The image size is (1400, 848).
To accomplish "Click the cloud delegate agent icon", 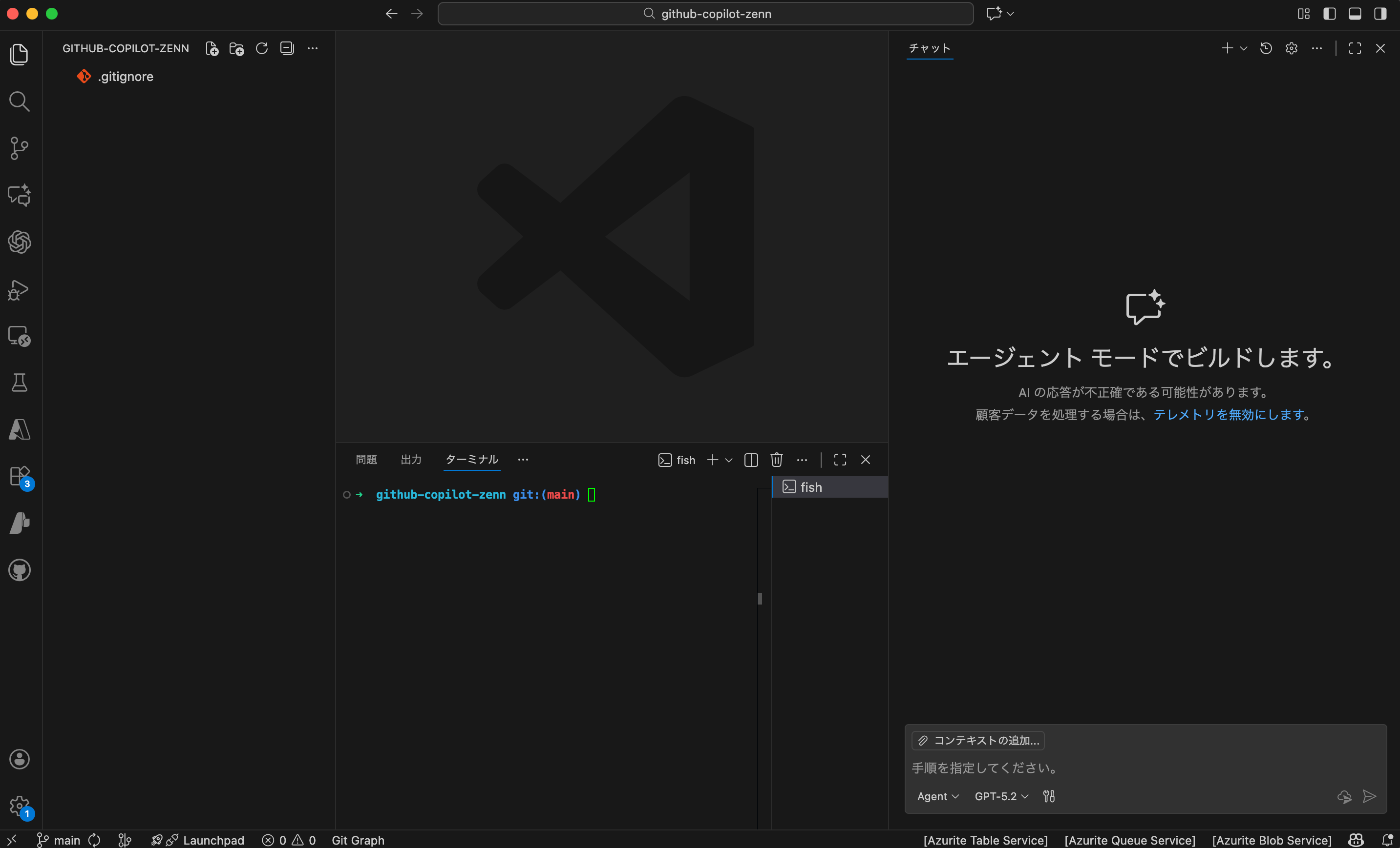I will click(x=1345, y=797).
